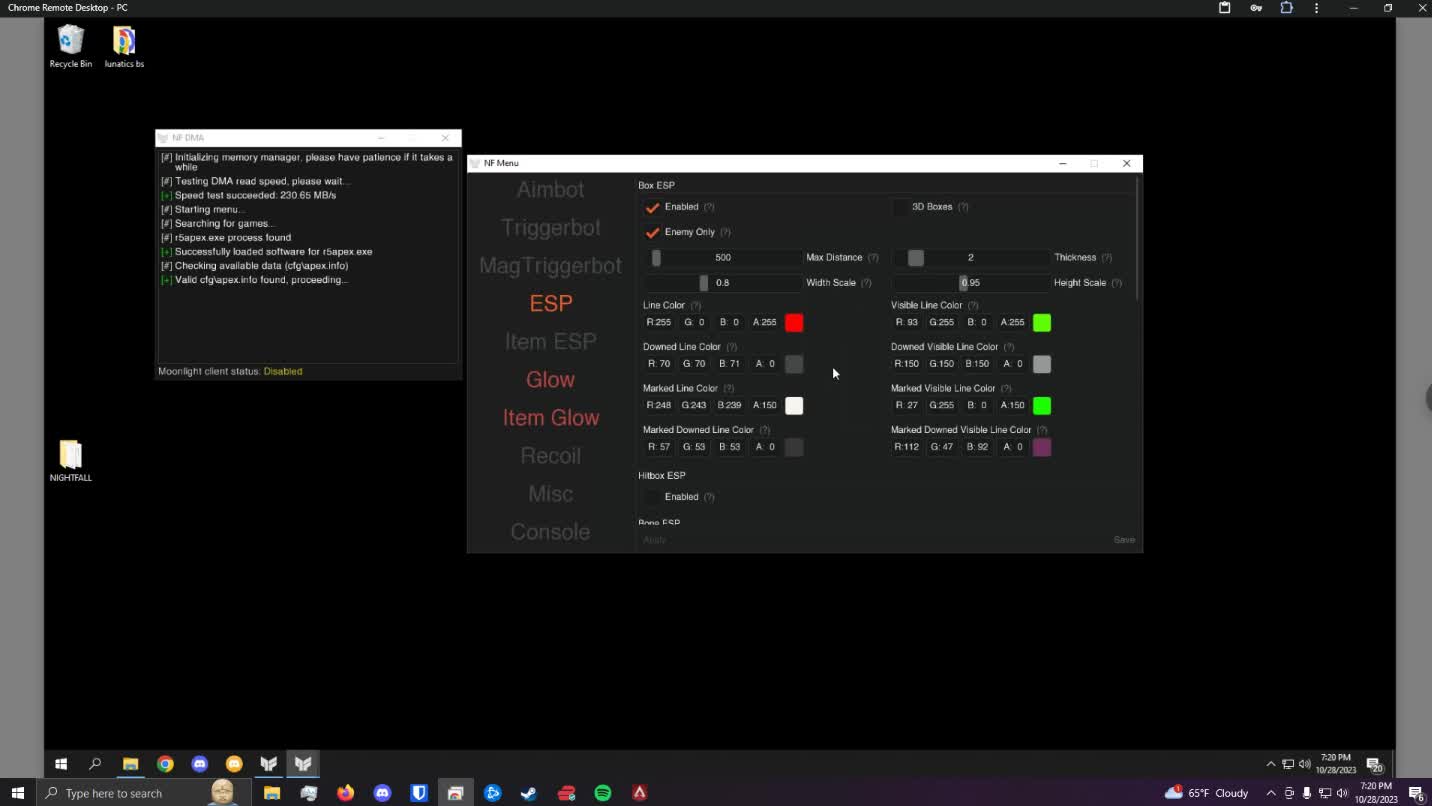The height and width of the screenshot is (806, 1432).
Task: Open Spotify from the taskbar
Action: (x=603, y=792)
